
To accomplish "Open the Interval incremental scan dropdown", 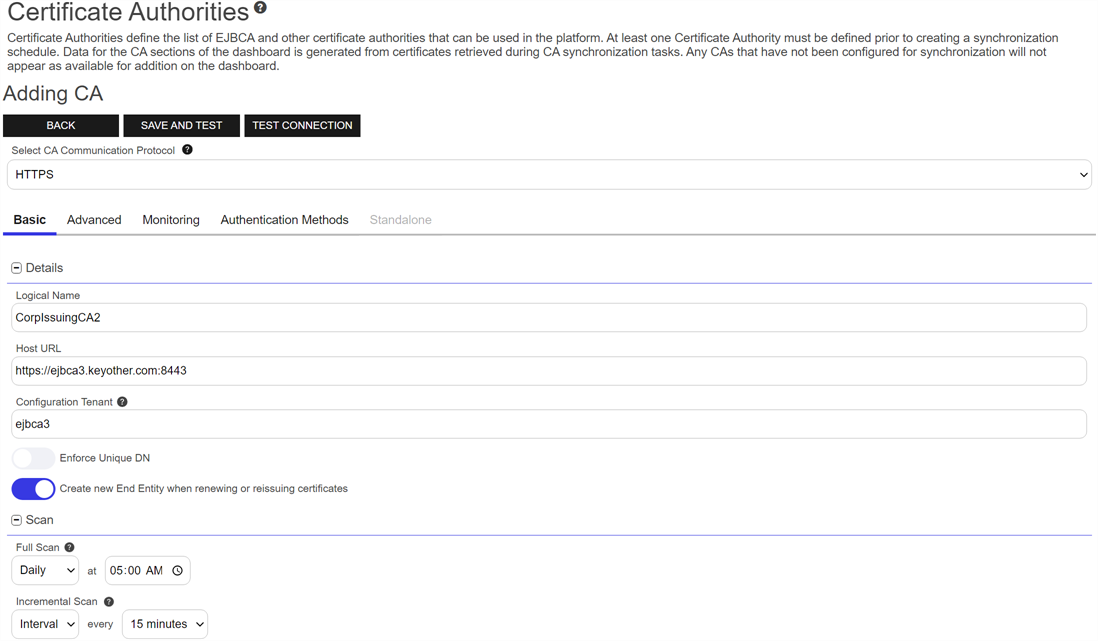I will 45,624.
